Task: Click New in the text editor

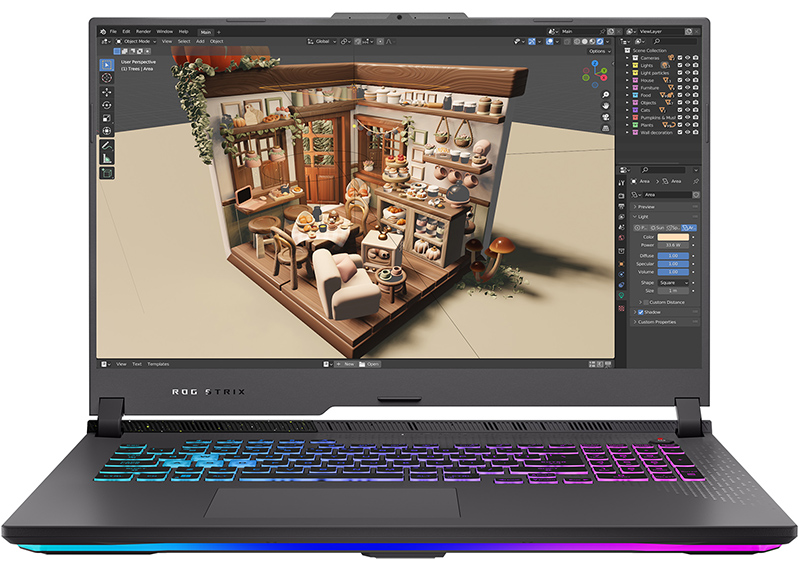Action: tap(346, 364)
